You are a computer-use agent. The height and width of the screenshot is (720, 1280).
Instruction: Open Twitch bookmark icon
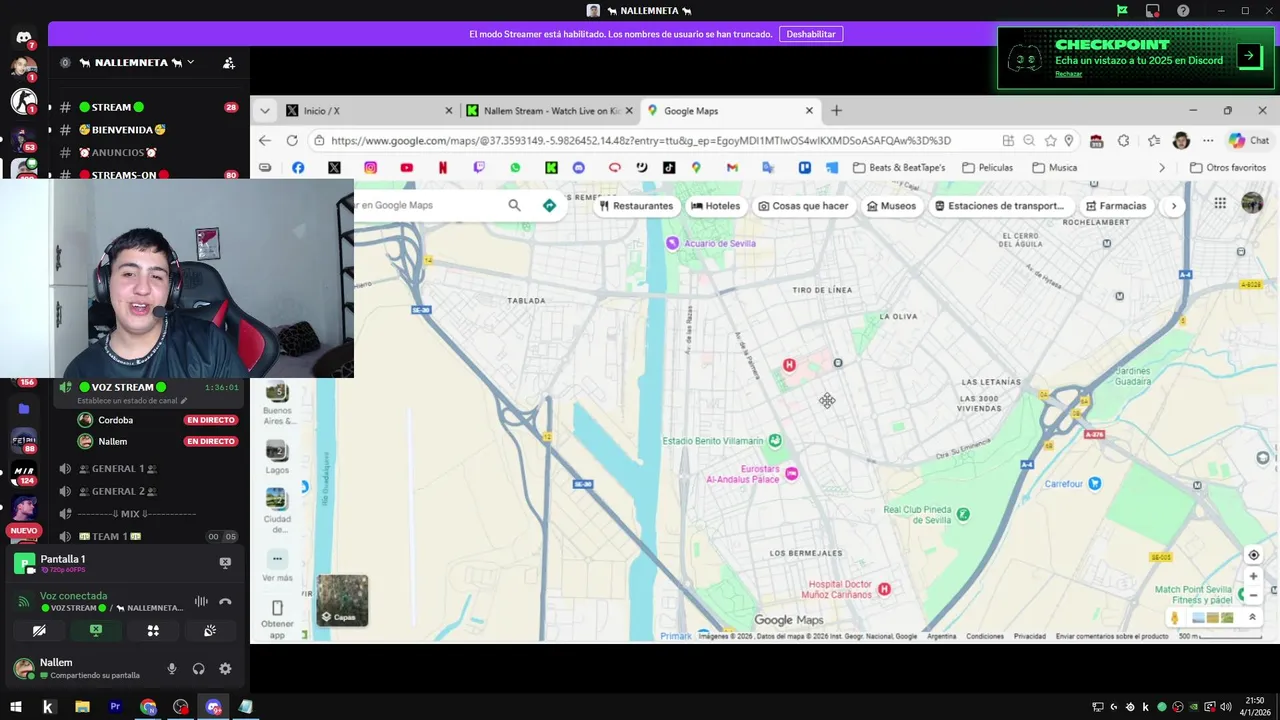pos(479,168)
